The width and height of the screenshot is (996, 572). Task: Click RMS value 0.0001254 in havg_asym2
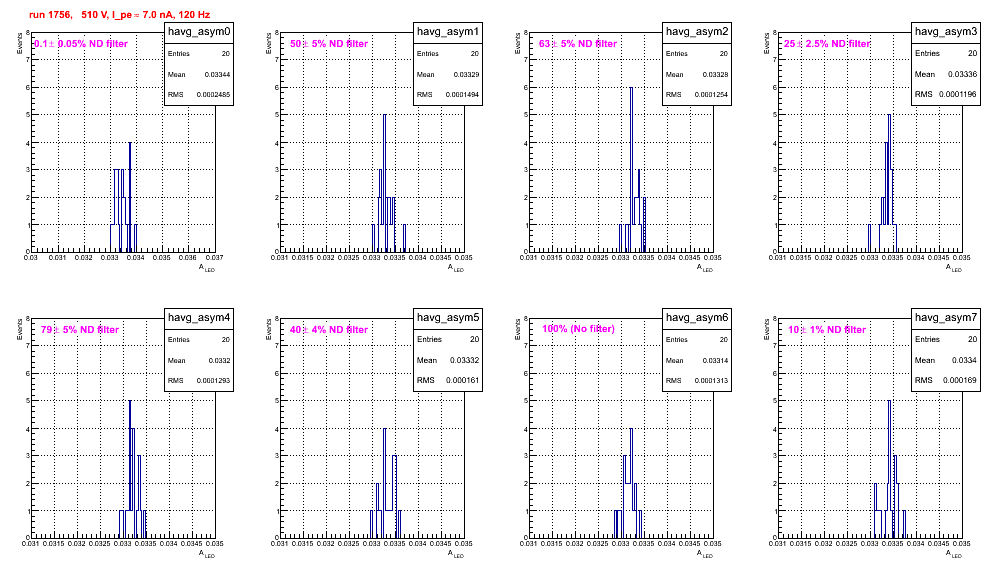(711, 95)
